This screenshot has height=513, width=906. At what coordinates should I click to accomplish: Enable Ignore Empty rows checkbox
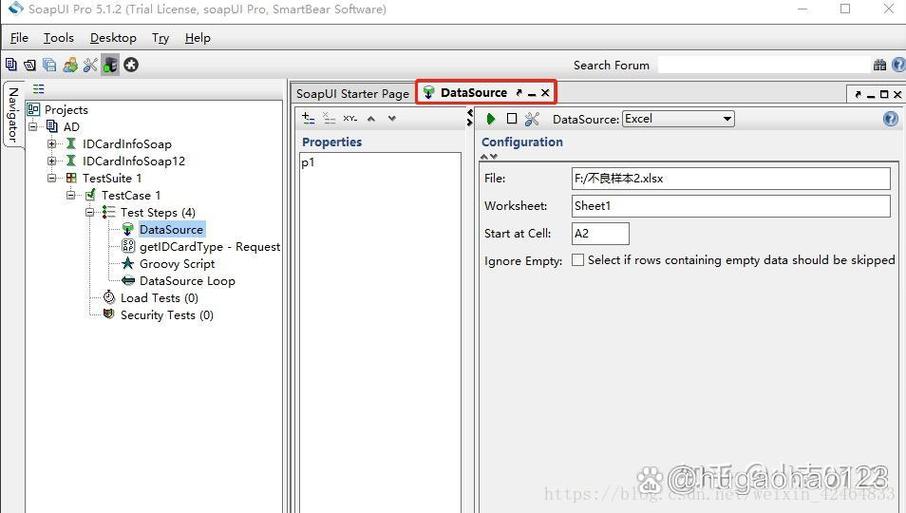point(577,260)
